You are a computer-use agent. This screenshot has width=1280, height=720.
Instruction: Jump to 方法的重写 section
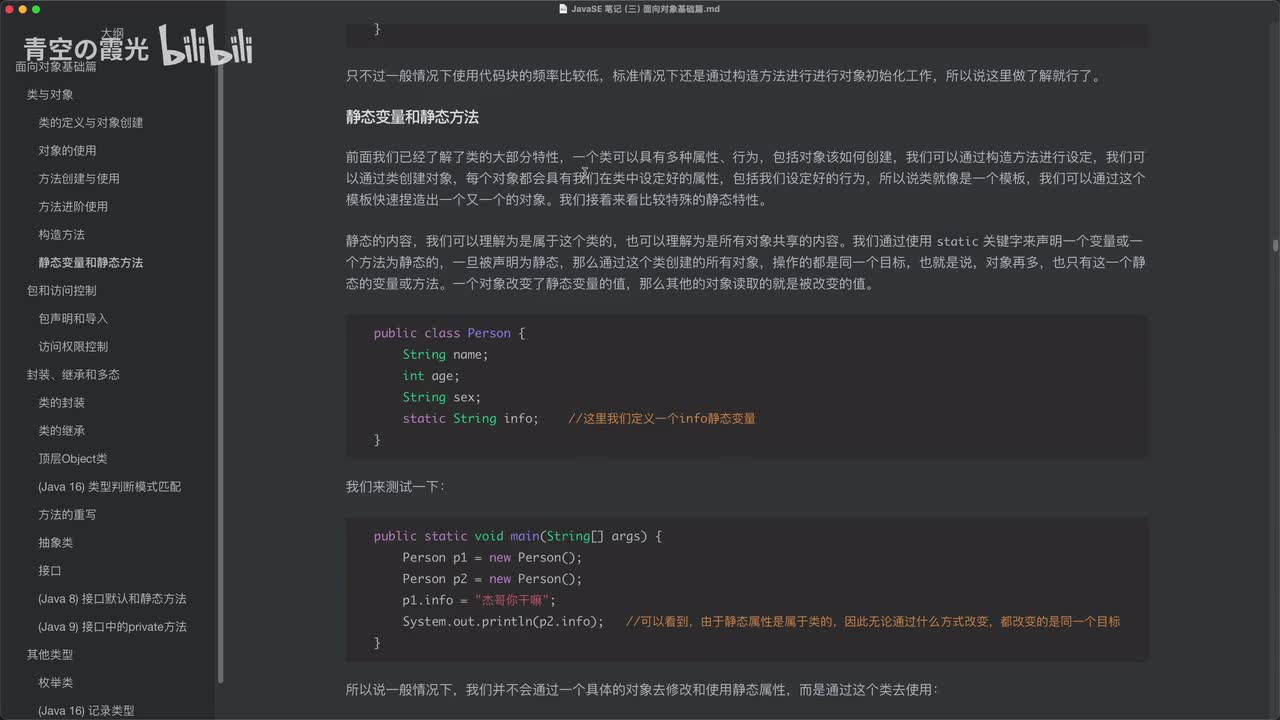(x=68, y=515)
